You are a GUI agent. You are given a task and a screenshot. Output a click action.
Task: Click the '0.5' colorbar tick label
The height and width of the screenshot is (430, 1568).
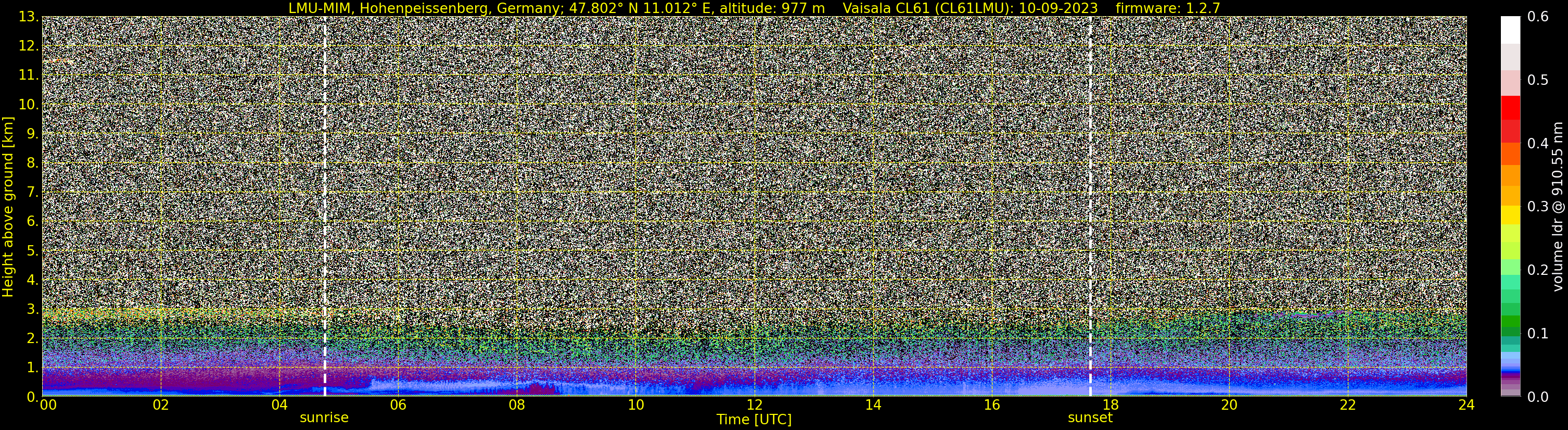(x=1538, y=80)
